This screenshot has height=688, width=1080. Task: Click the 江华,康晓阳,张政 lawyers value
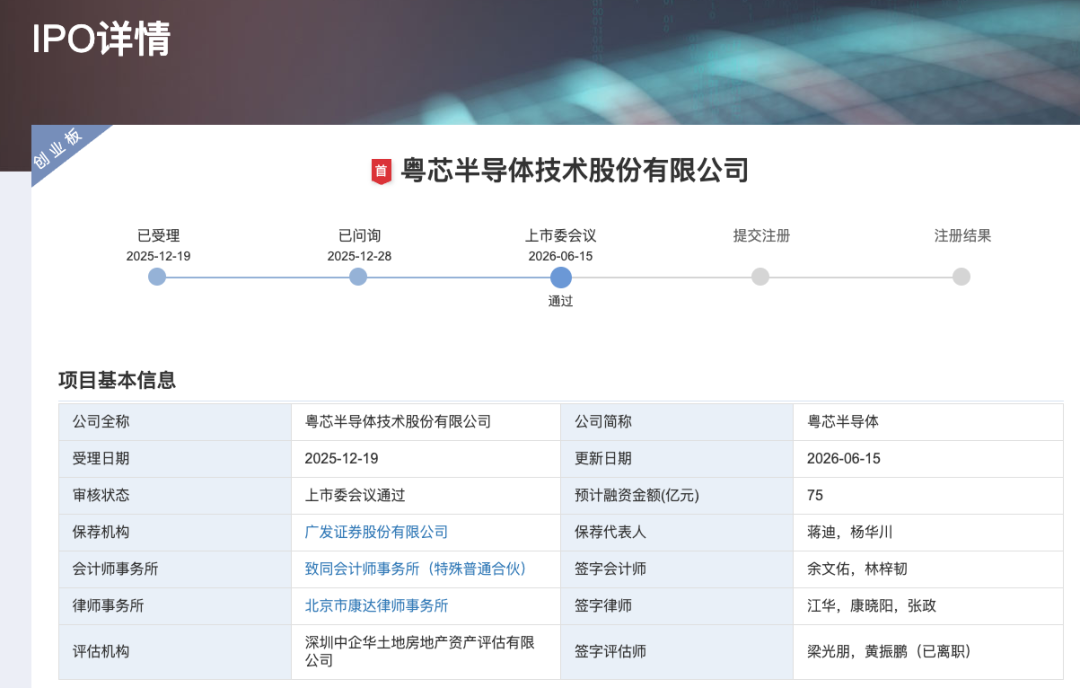click(872, 606)
